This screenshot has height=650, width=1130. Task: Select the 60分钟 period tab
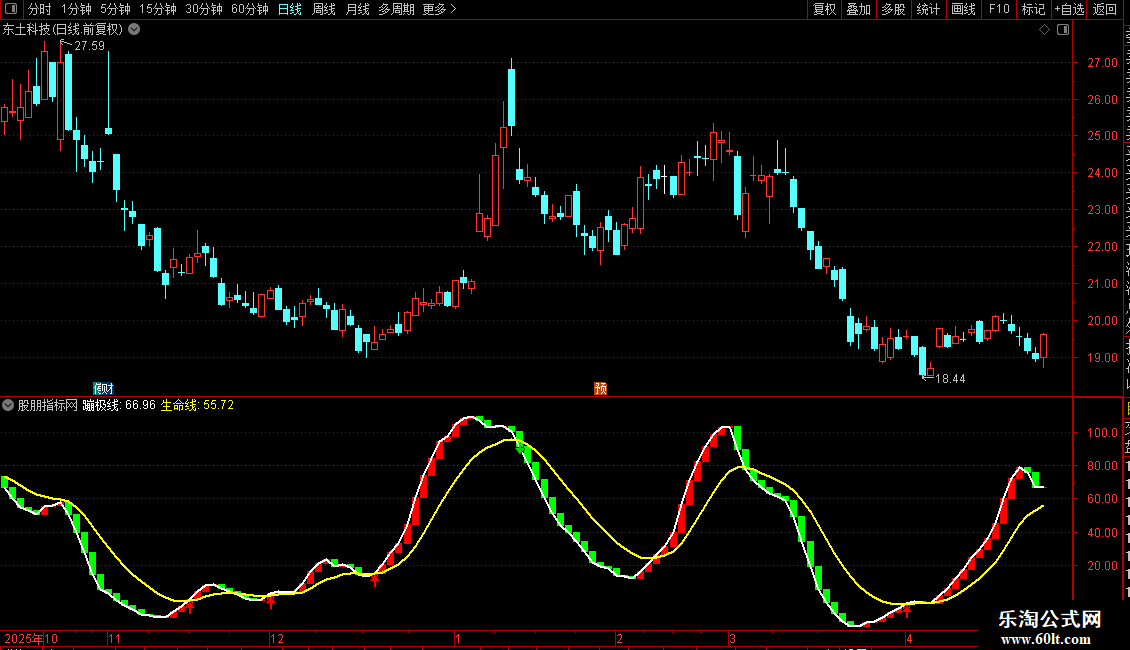point(249,9)
